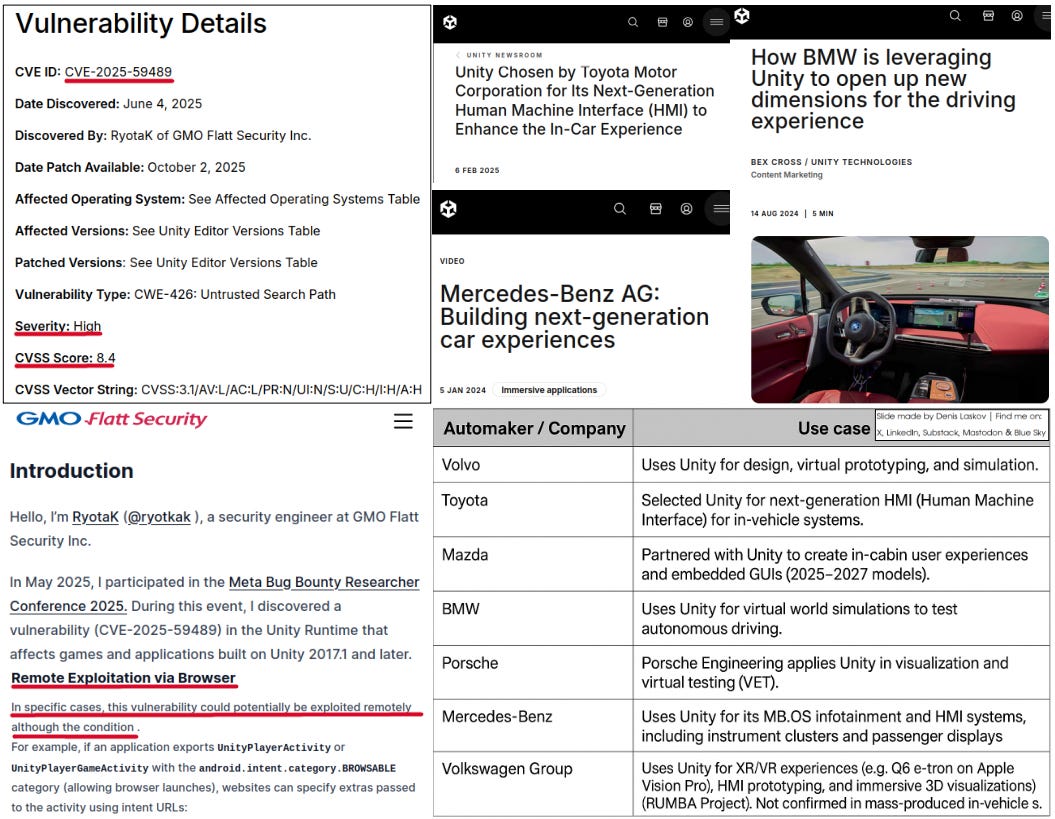Click Unity logo in Toyota article header
Viewport: 1055px width, 819px height.
pyautogui.click(x=450, y=22)
